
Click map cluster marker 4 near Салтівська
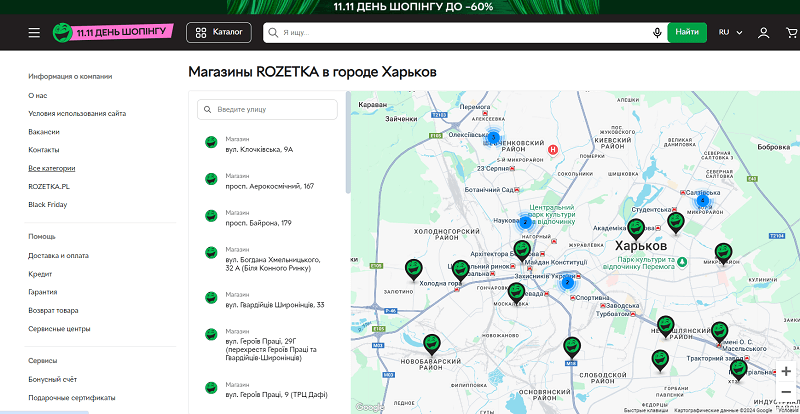(x=703, y=201)
